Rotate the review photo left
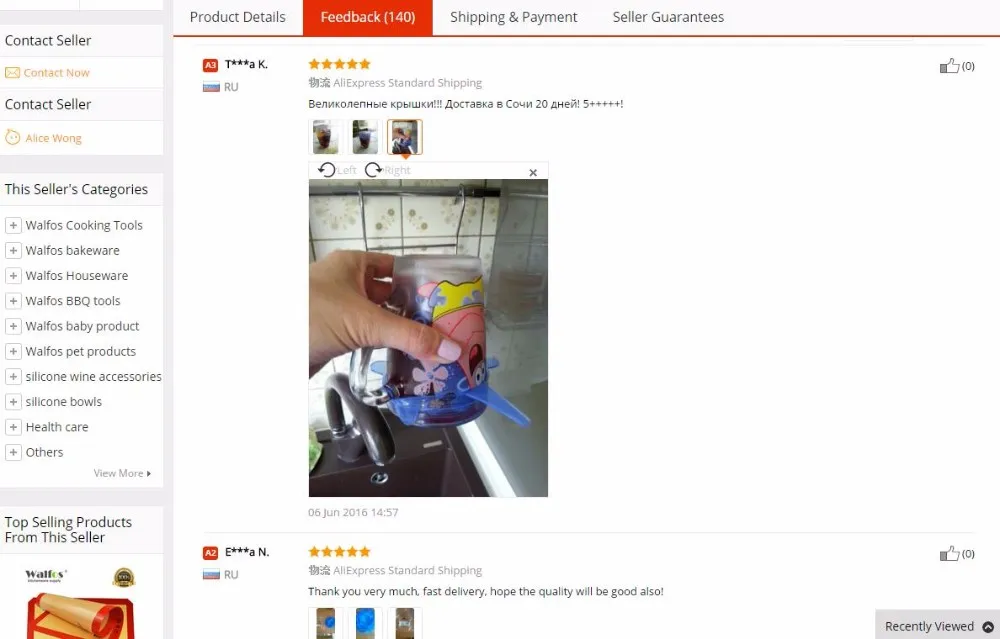Viewport: 1000px width, 639px height. coord(337,170)
